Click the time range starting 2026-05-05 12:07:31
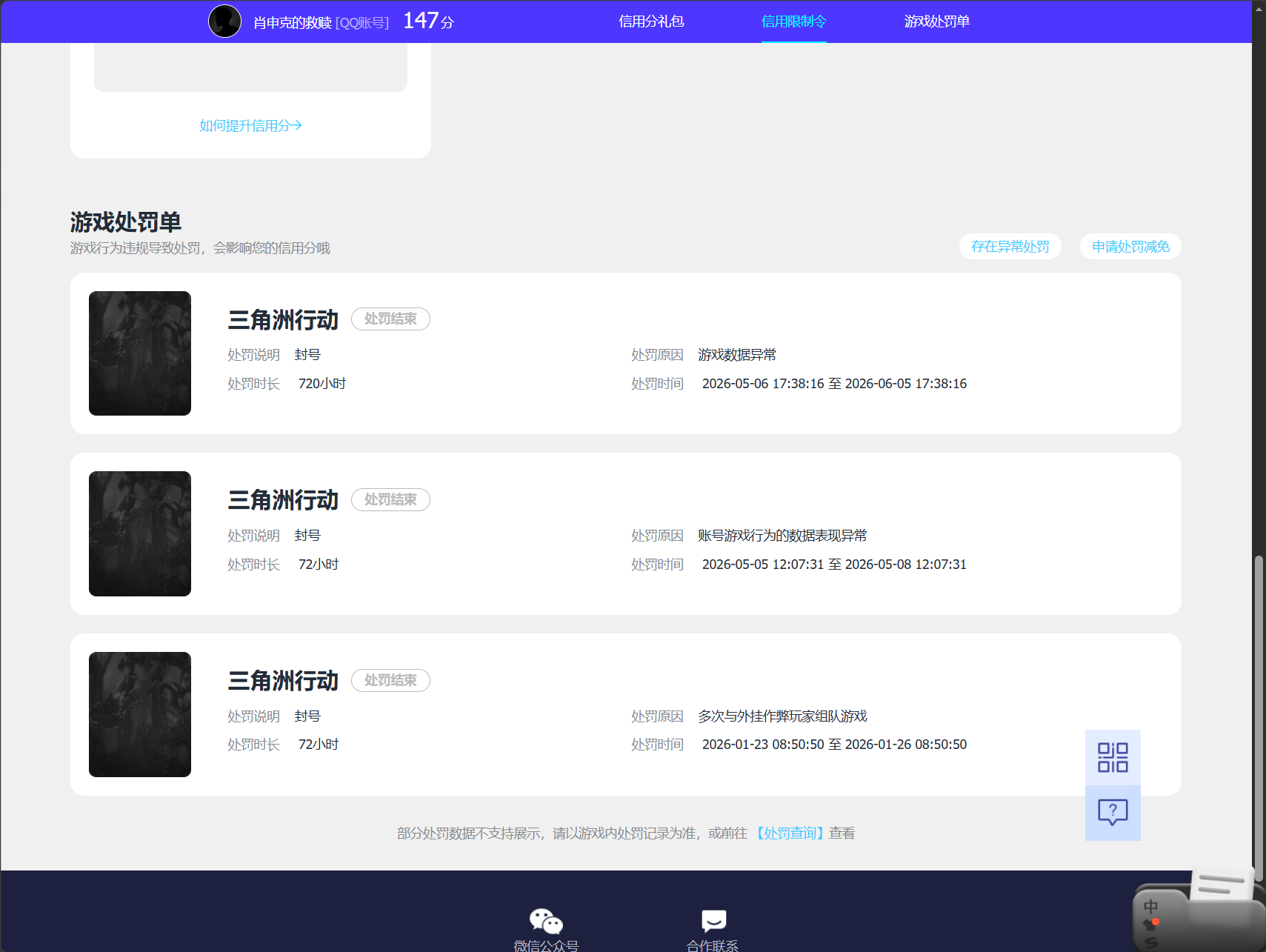 834,565
